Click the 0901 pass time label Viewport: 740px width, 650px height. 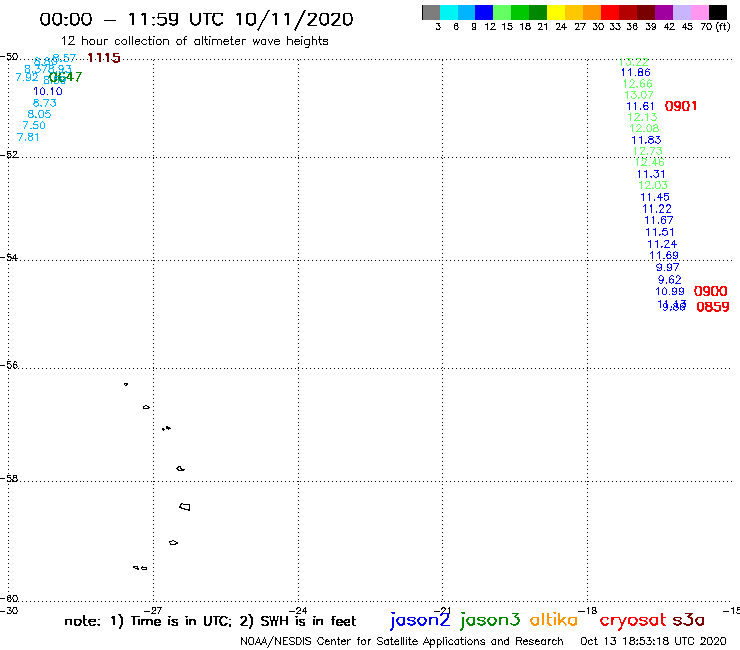click(681, 106)
